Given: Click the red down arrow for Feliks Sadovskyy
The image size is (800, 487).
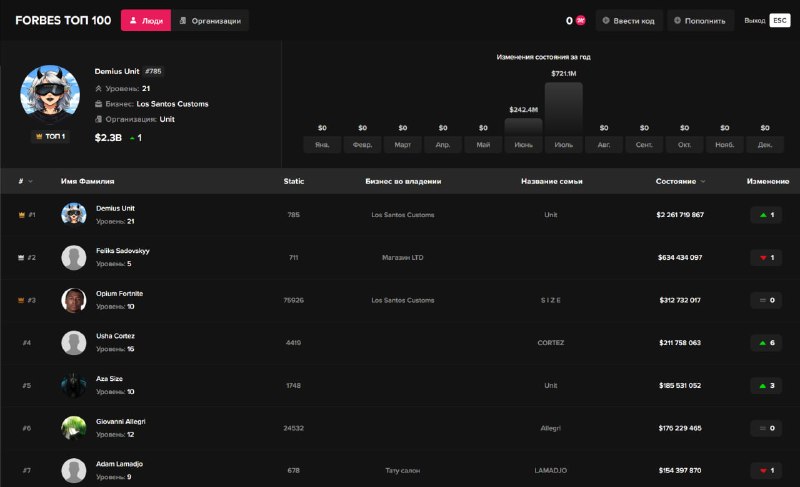Looking at the screenshot, I should tap(763, 258).
